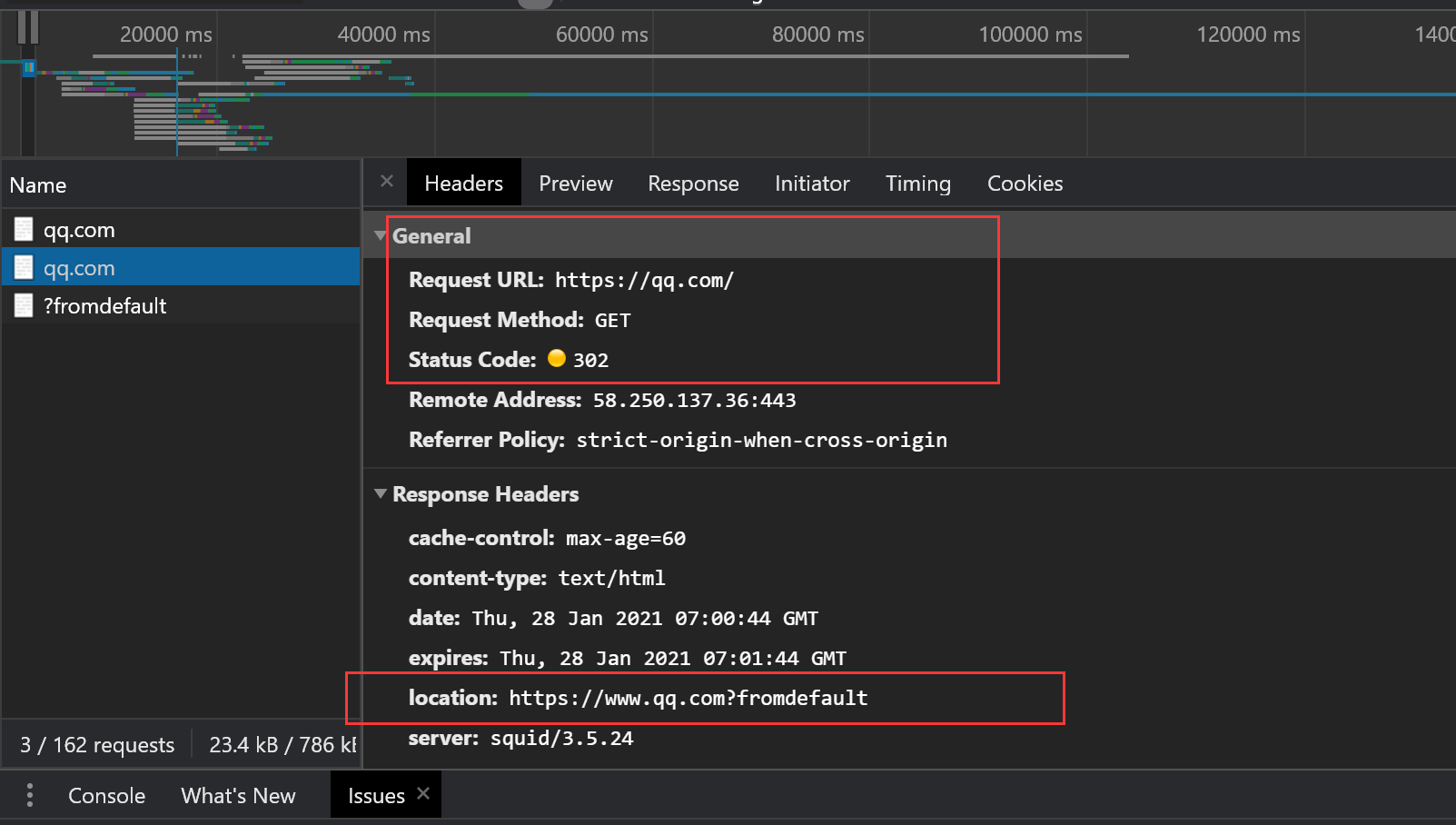The width and height of the screenshot is (1456, 825).
Task: Click document icon of ?fromdefault request
Action: tap(24, 305)
